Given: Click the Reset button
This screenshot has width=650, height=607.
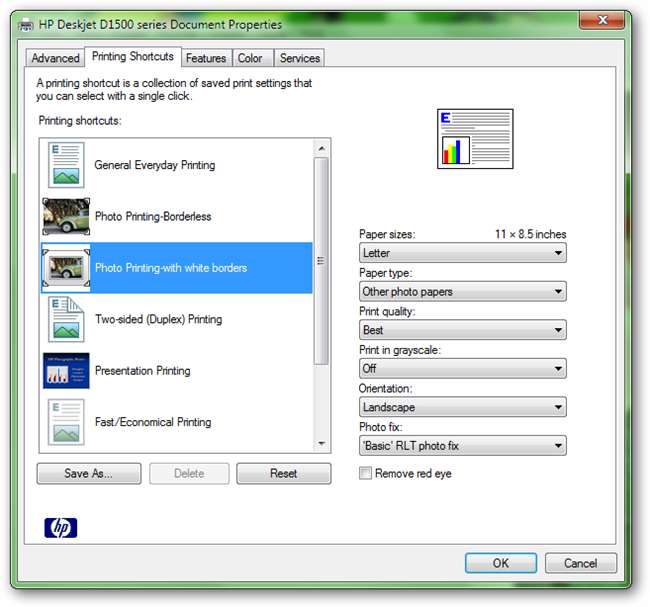Looking at the screenshot, I should point(284,473).
